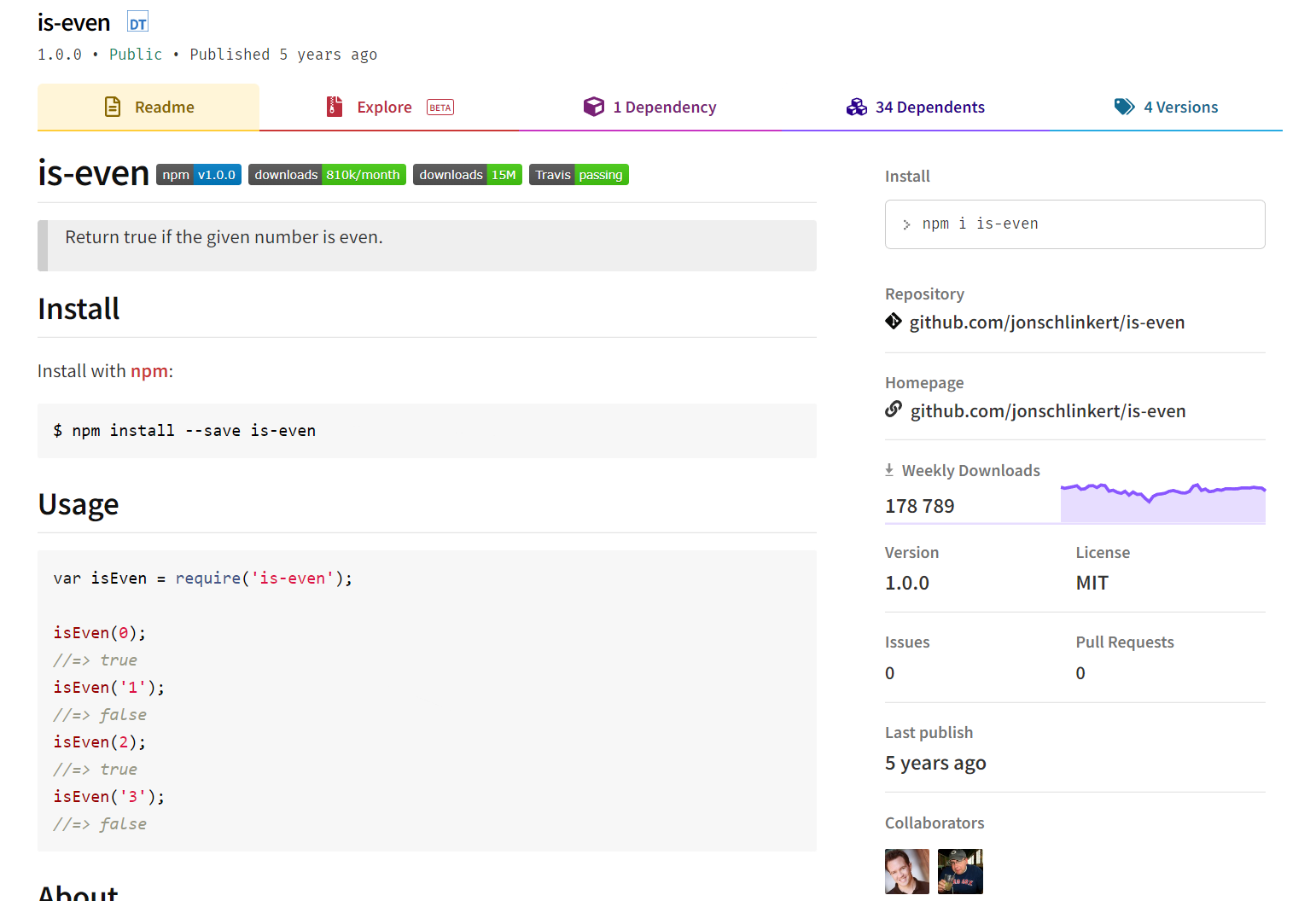Viewport: 1316px width, 901px height.
Task: Open first collaborator's avatar
Action: [x=907, y=871]
